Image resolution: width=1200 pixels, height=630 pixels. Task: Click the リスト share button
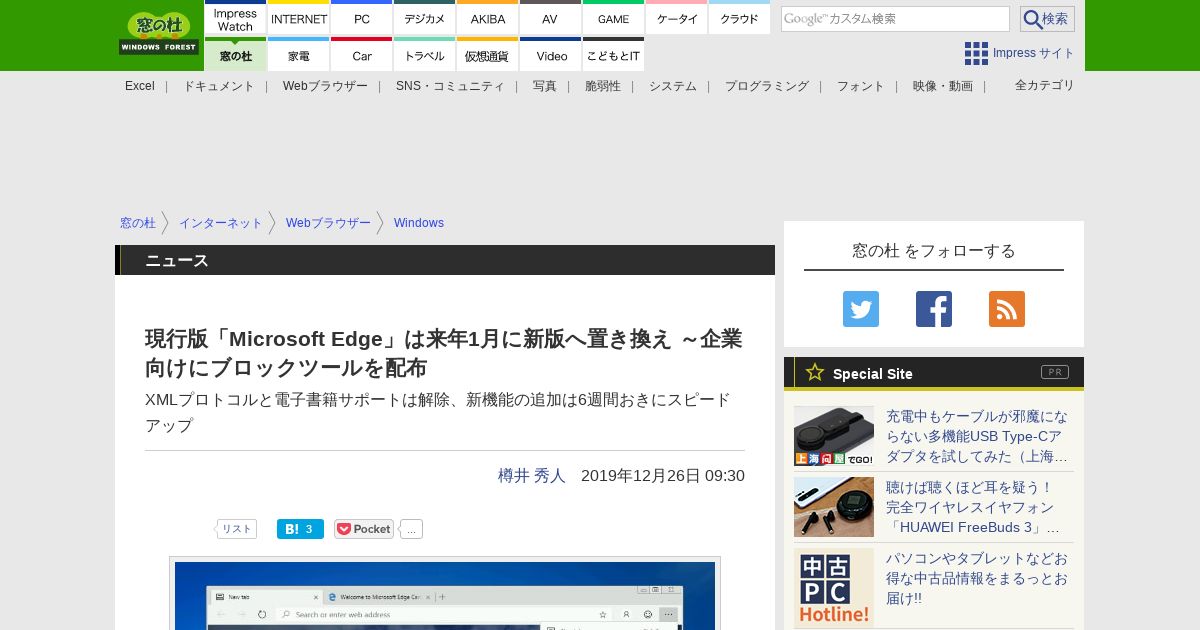pyautogui.click(x=236, y=529)
